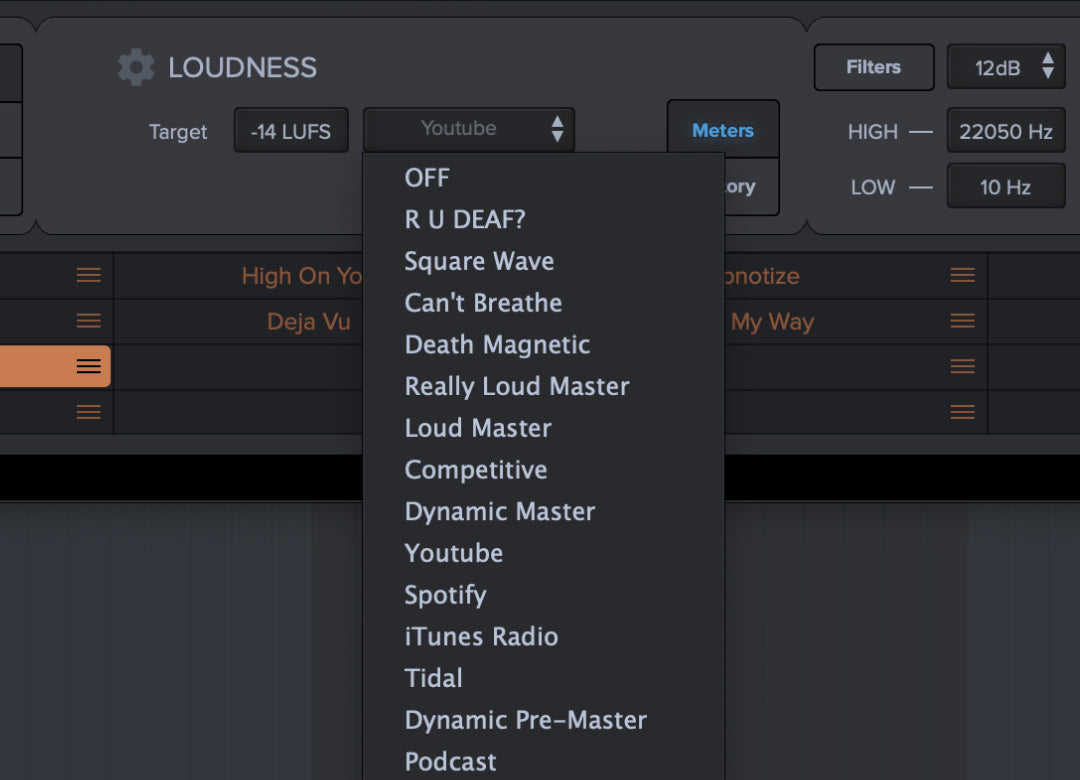Viewport: 1080px width, 780px height.
Task: Click the HIGH 22050 Hz frequency field
Action: click(1005, 131)
